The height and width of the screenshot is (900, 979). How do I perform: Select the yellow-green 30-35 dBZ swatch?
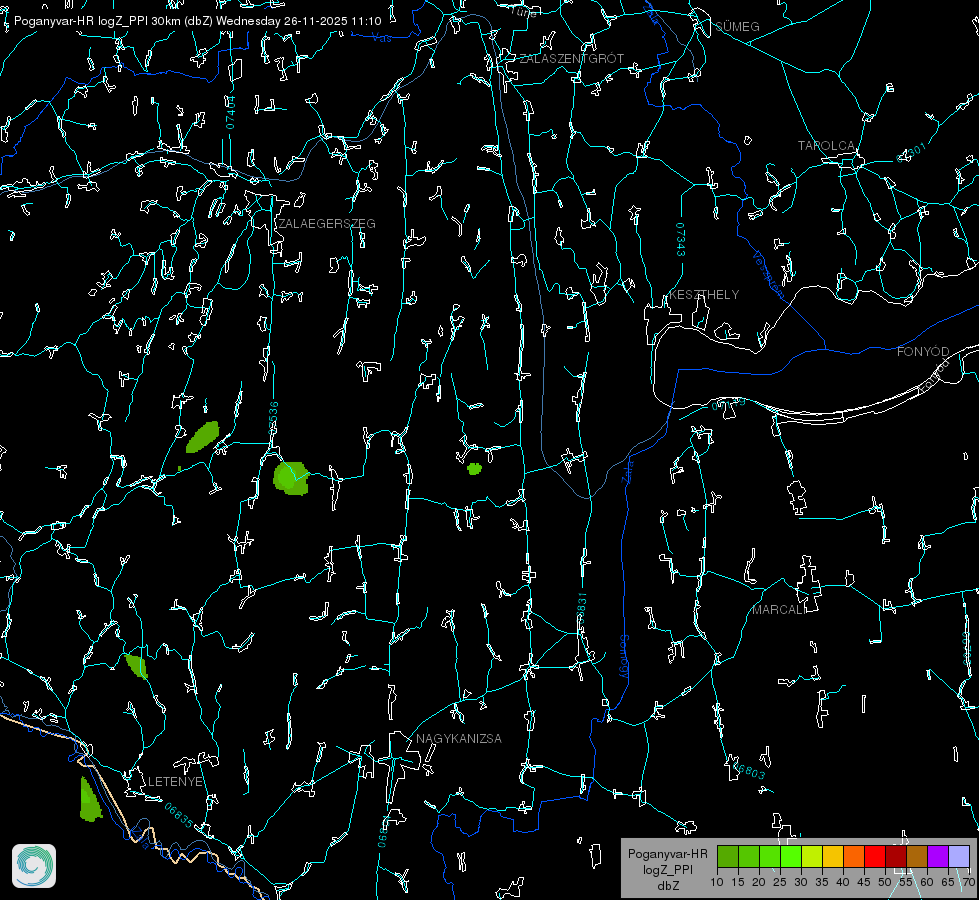[x=812, y=856]
